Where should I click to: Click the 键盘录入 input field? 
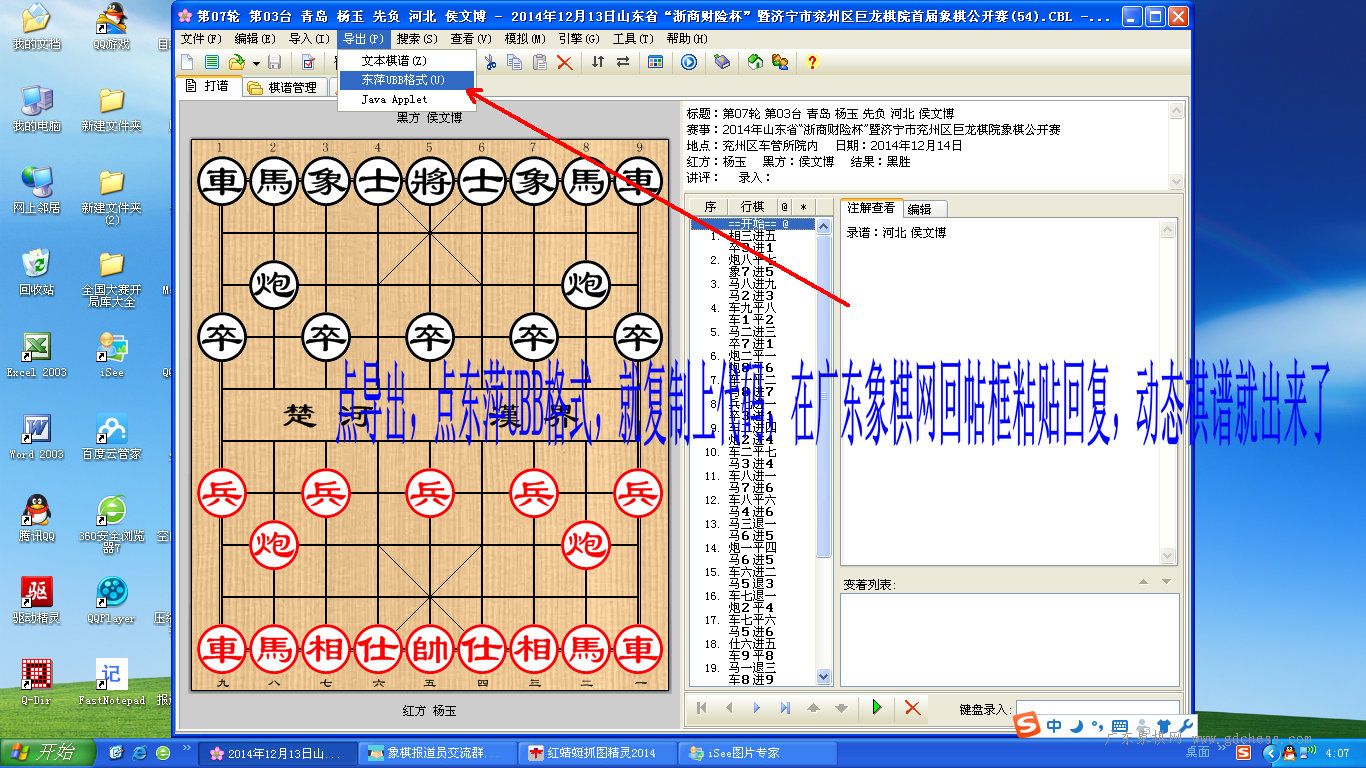[1098, 707]
